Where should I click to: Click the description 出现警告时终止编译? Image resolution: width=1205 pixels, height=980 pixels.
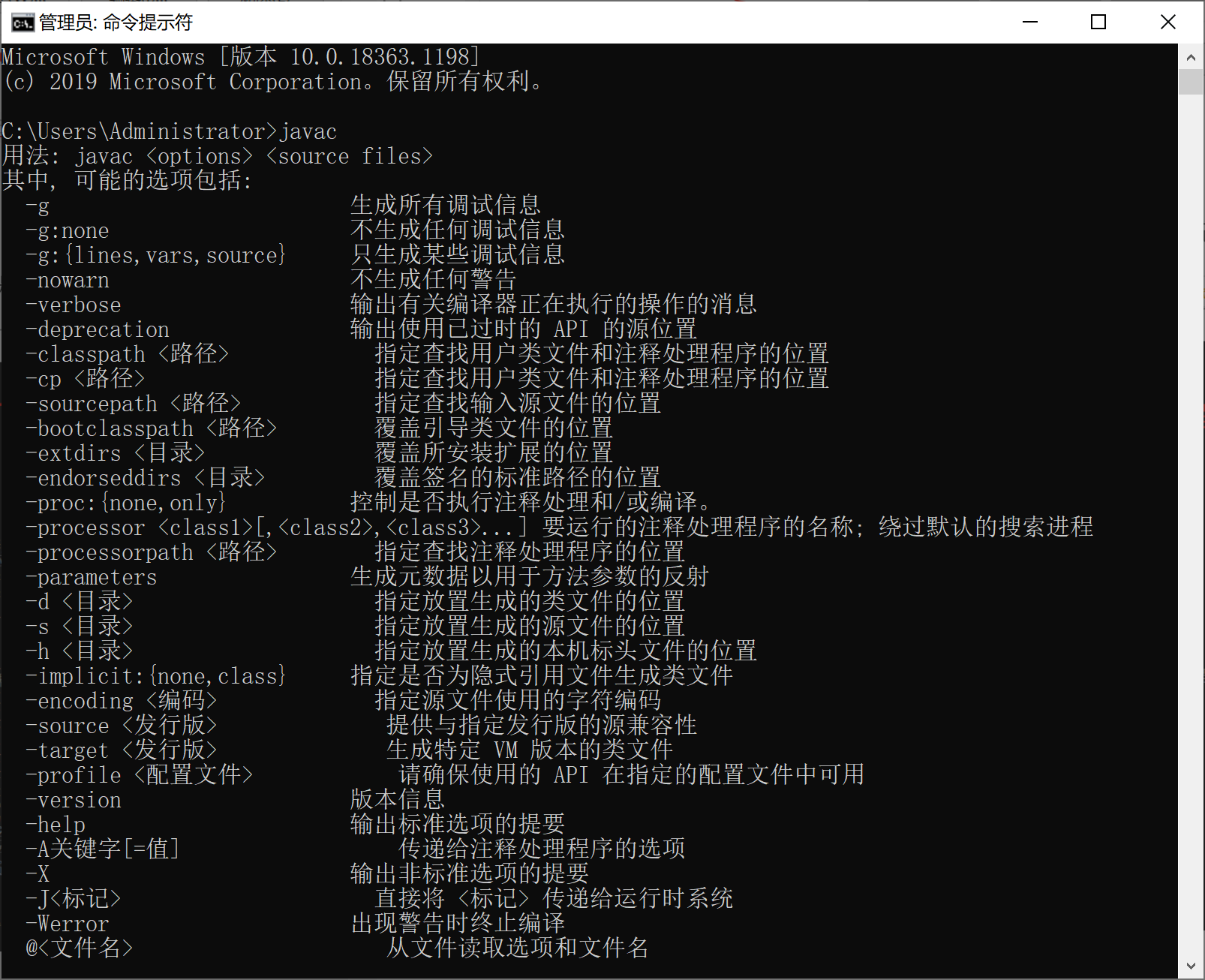point(458,924)
